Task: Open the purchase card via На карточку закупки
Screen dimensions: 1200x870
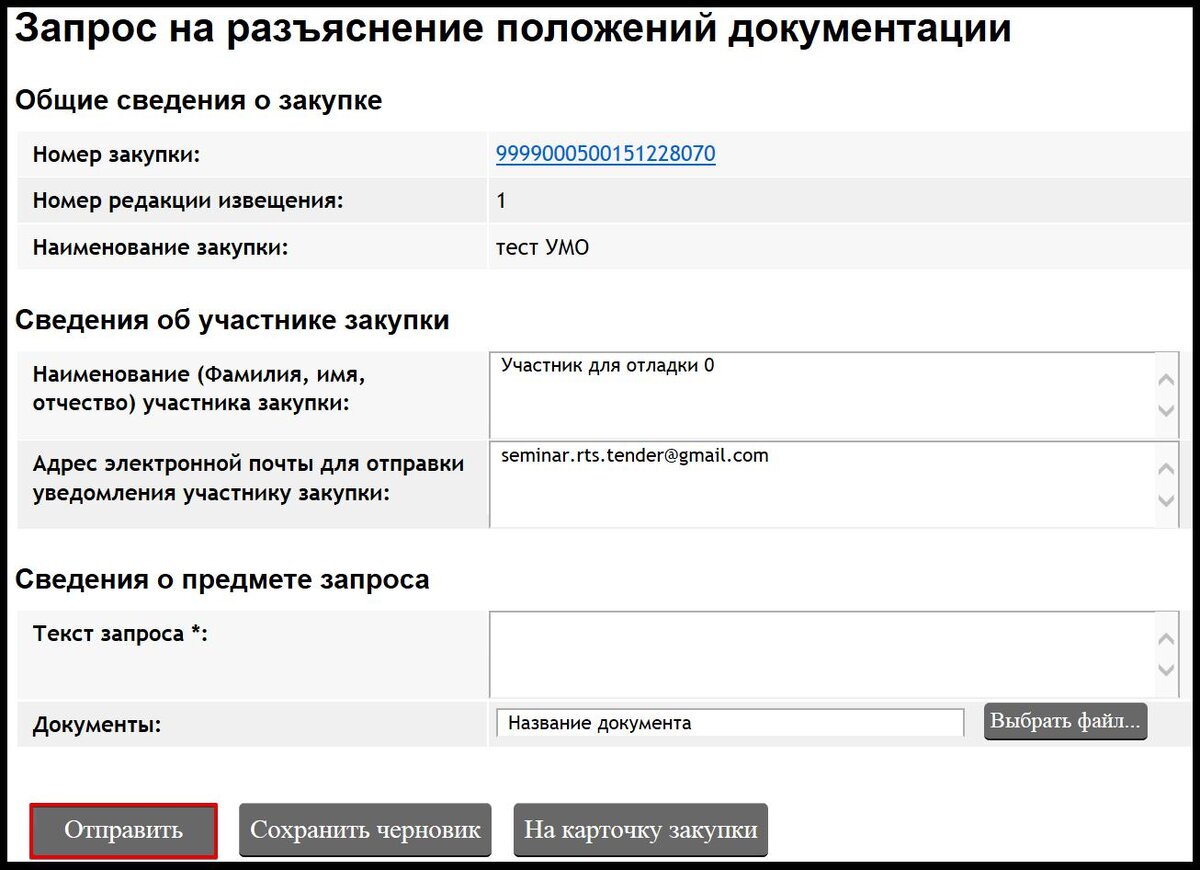Action: [x=640, y=829]
